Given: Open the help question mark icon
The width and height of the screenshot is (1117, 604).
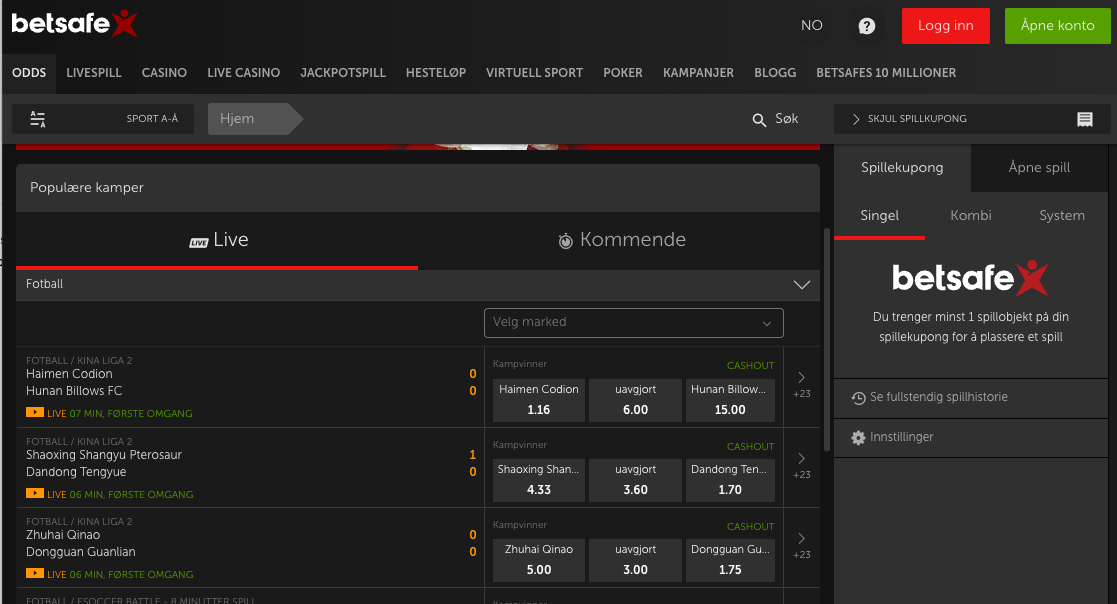Looking at the screenshot, I should pyautogui.click(x=866, y=26).
